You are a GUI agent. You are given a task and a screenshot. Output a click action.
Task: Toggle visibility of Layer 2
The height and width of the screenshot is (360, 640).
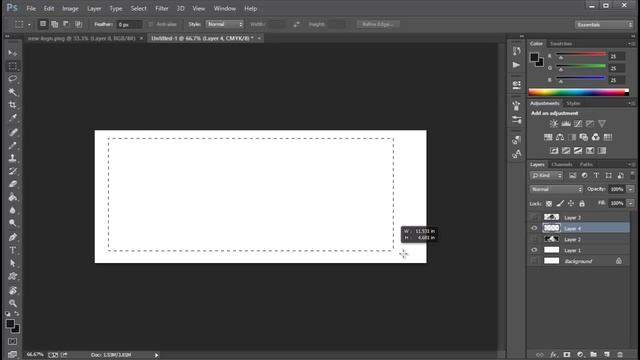tap(534, 239)
